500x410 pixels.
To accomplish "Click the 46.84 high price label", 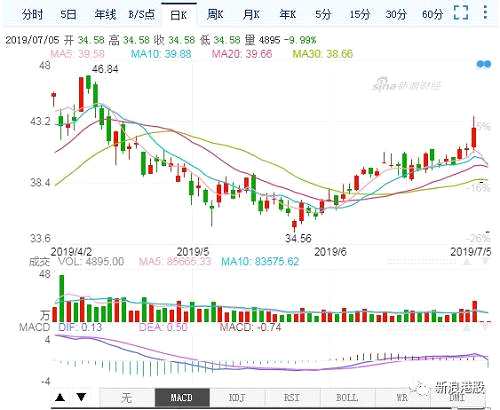I will pyautogui.click(x=105, y=69).
